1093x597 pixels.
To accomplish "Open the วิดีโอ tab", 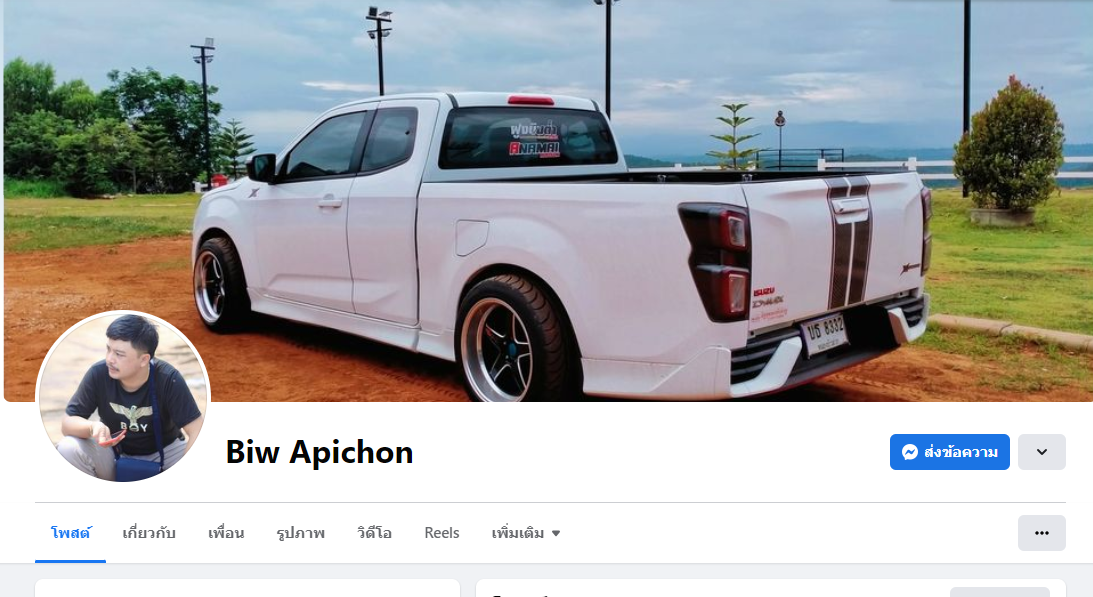I will coord(374,533).
